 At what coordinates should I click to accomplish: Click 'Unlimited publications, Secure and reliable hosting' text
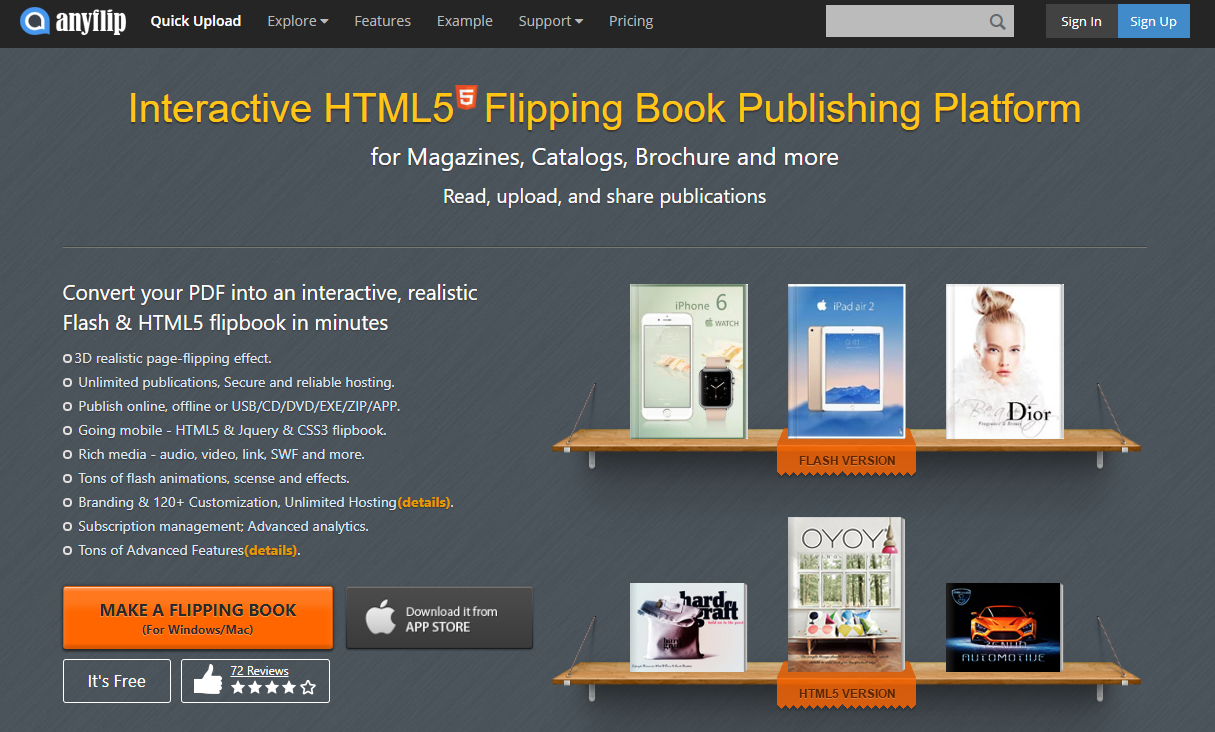[x=234, y=382]
